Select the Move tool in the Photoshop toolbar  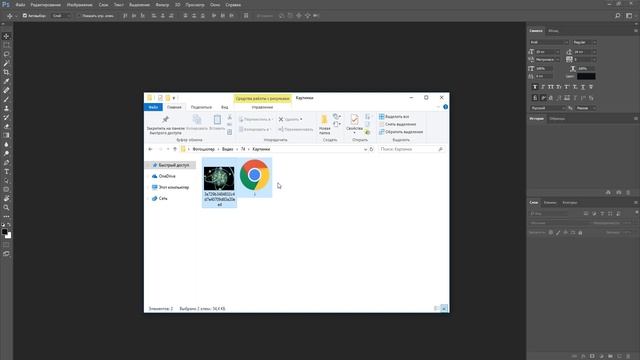point(6,36)
